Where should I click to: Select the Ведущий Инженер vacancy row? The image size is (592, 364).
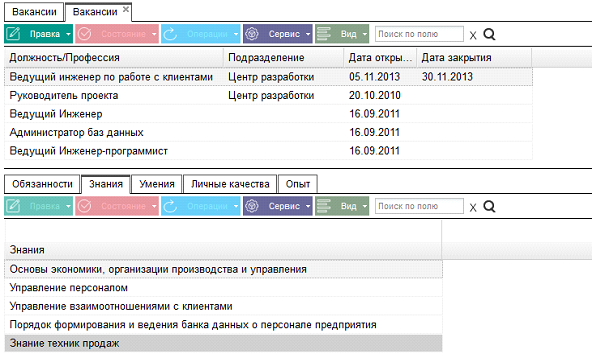pyautogui.click(x=268, y=114)
